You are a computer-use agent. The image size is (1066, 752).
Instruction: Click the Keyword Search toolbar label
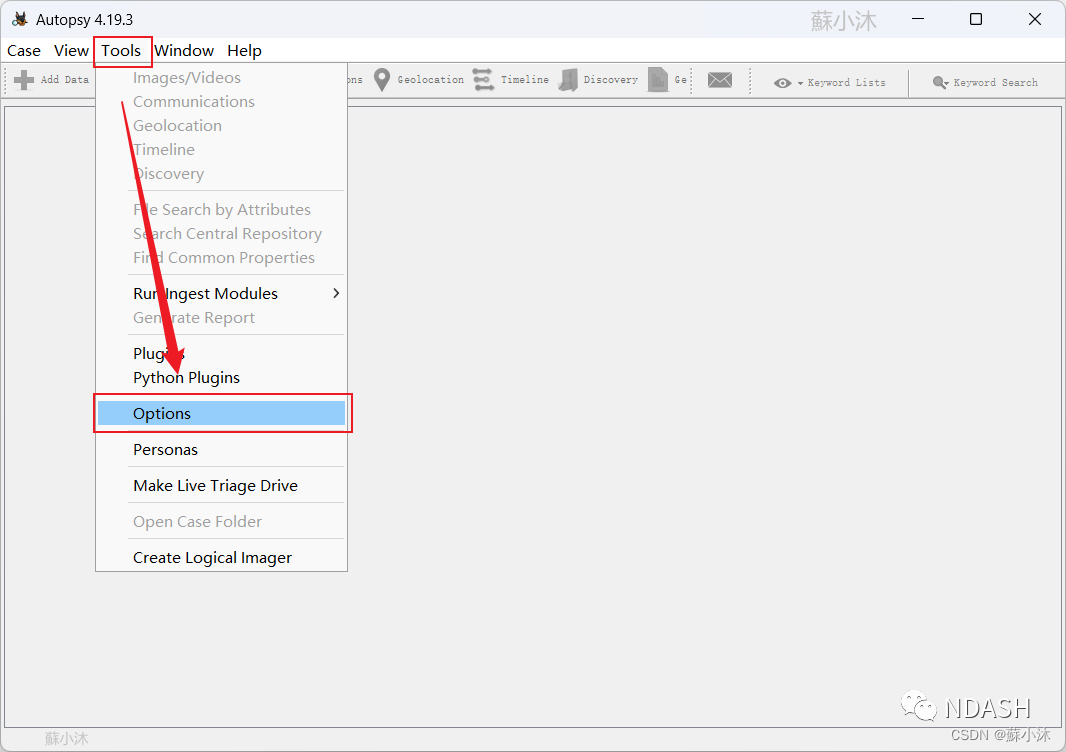(x=995, y=82)
